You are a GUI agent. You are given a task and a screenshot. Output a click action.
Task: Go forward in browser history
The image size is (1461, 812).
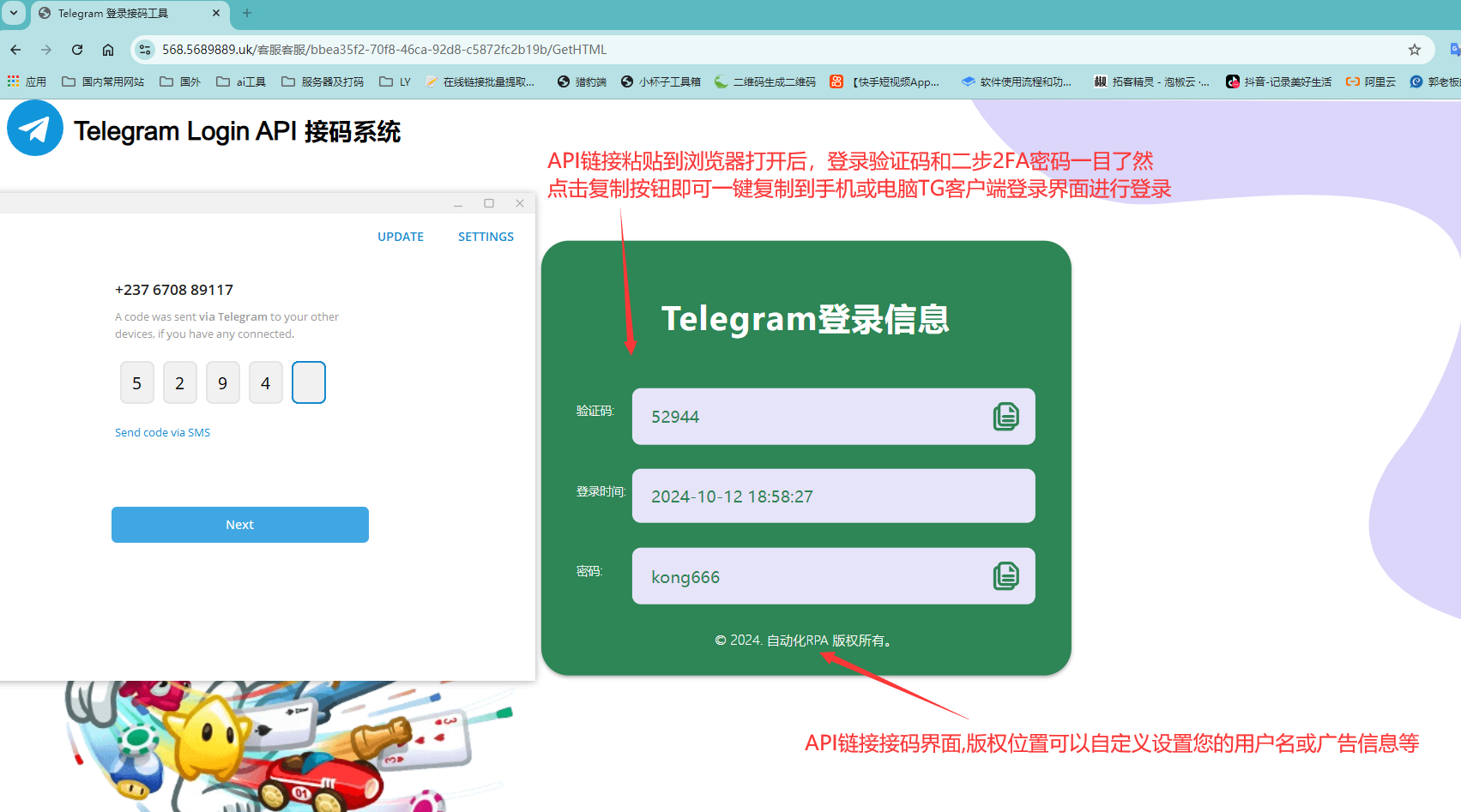(46, 50)
